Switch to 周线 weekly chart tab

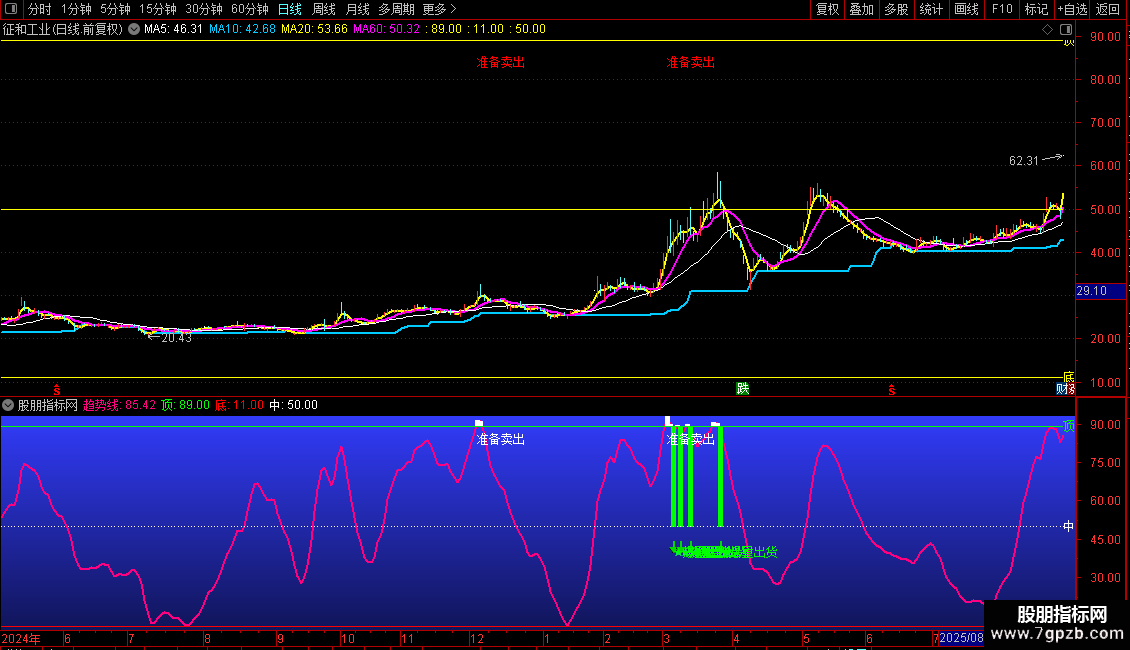[324, 9]
